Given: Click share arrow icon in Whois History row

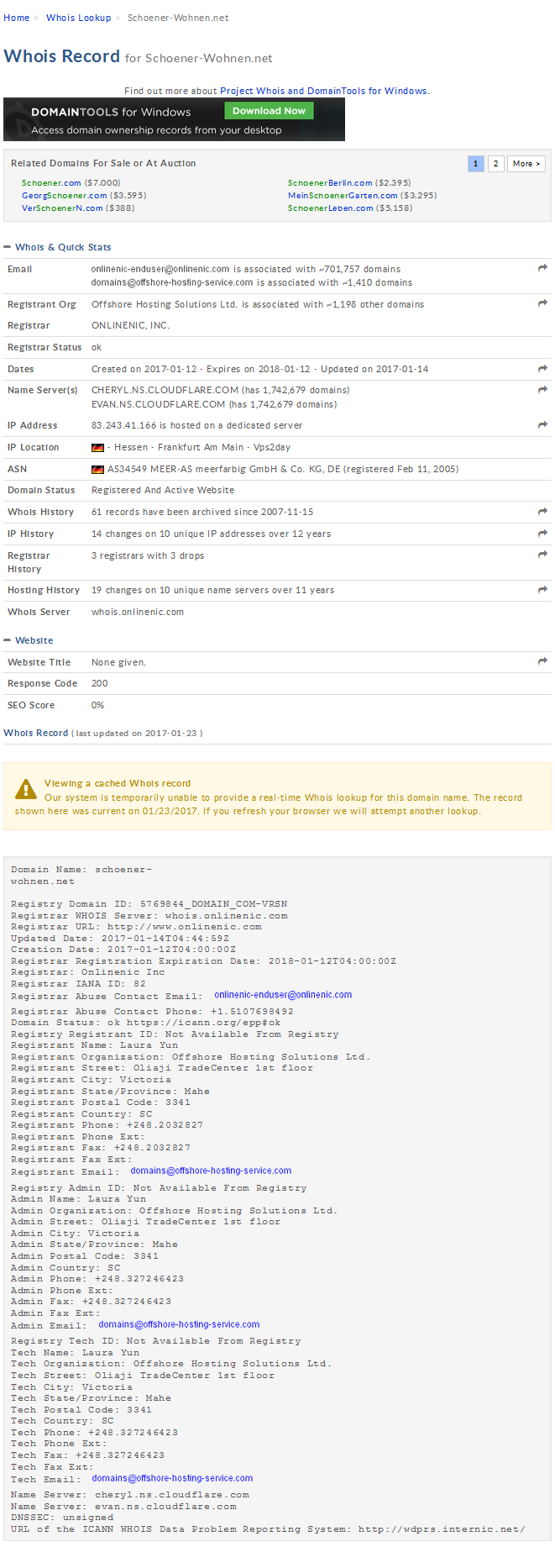Looking at the screenshot, I should pos(542,511).
